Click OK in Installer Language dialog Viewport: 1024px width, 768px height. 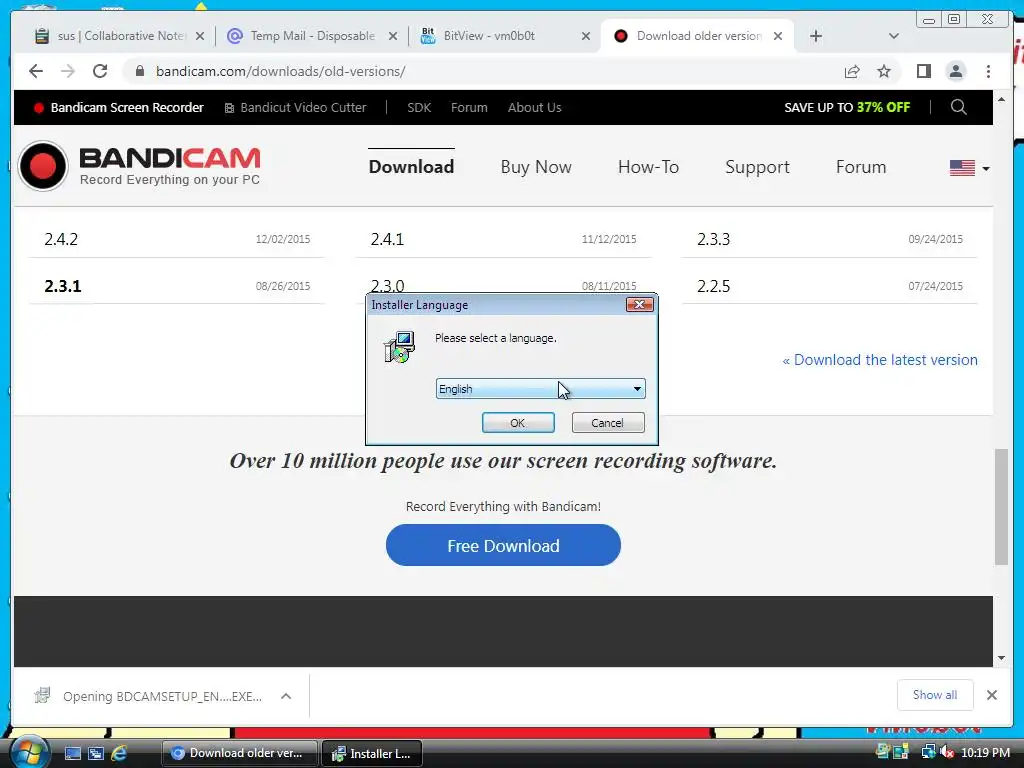point(518,423)
